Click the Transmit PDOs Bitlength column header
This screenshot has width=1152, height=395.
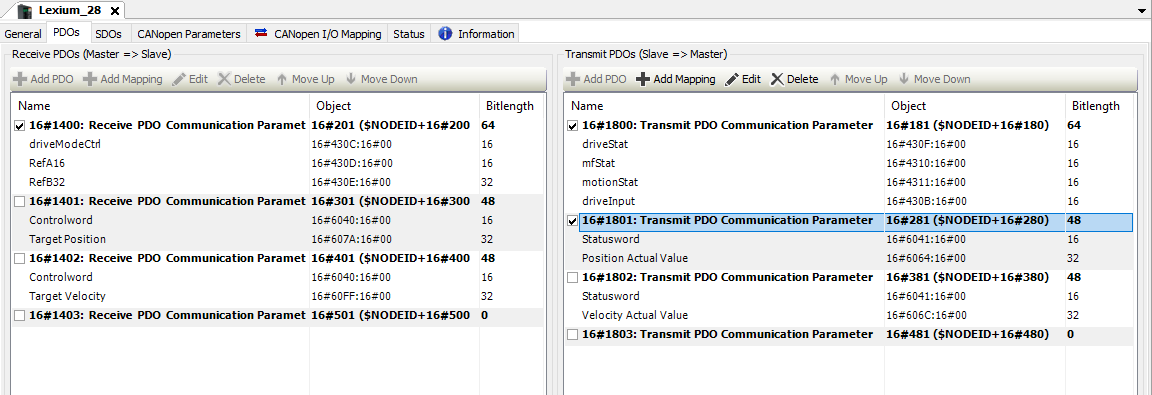1099,106
